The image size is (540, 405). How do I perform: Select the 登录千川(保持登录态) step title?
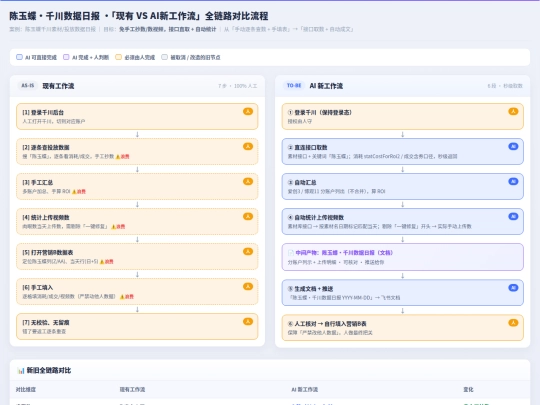click(320, 113)
